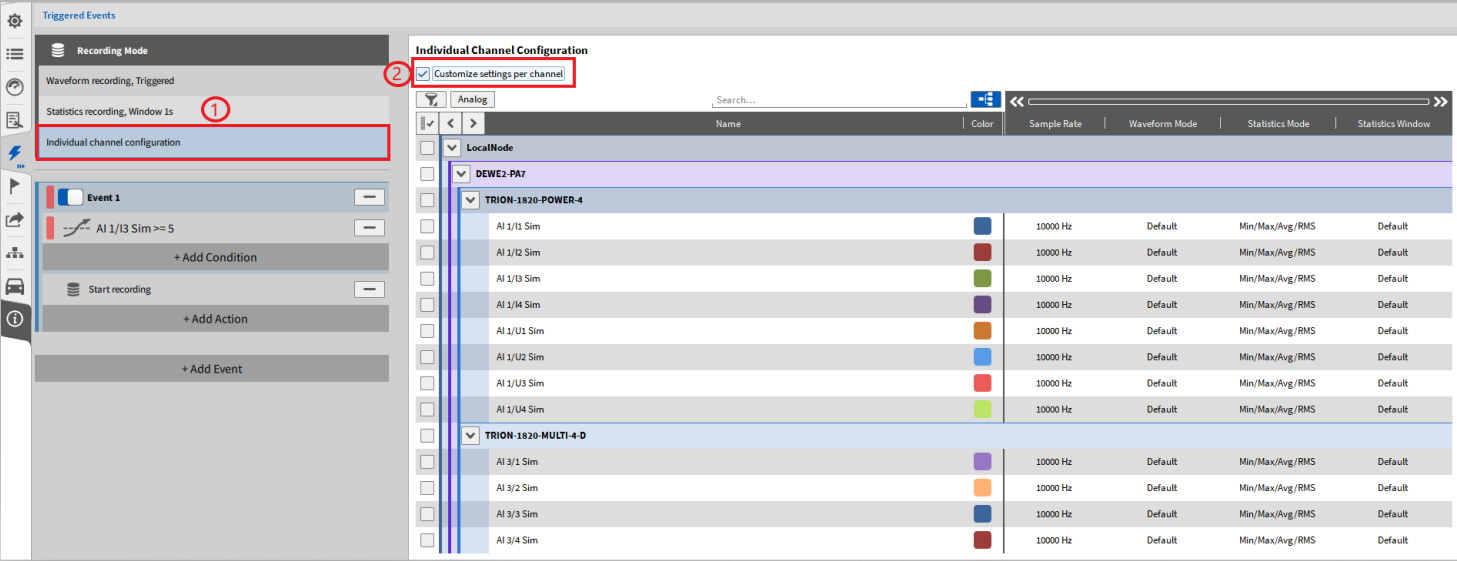Click the channel filter funnel icon
The image size is (1457, 561).
(x=431, y=99)
